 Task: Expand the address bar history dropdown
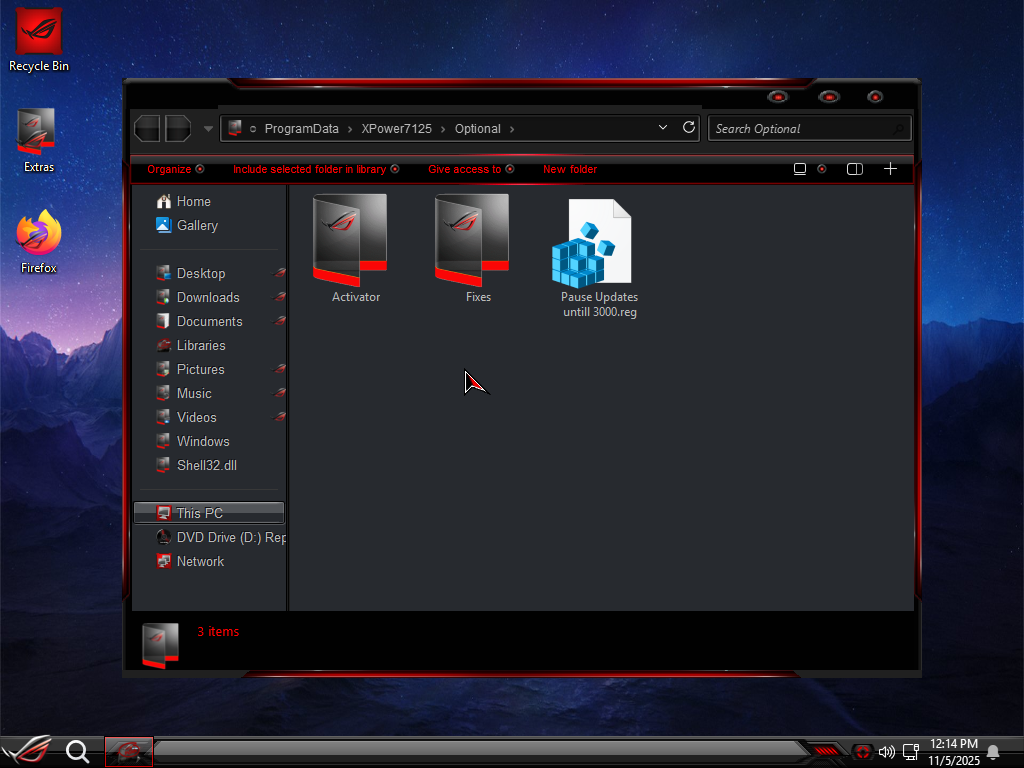(663, 127)
